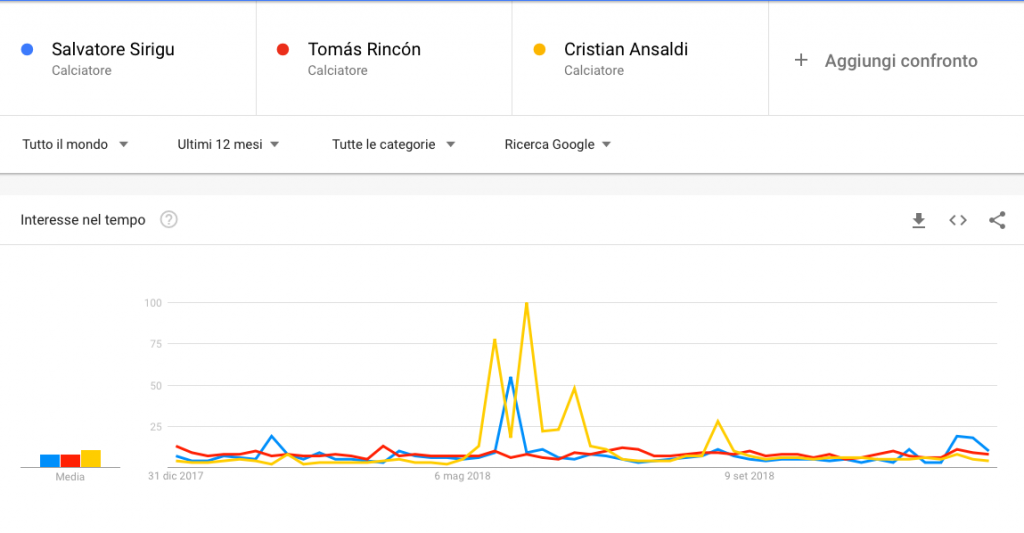Click the yellow dot for Cristian Ansaldi
Viewport: 1024px width, 533px height.
540,49
